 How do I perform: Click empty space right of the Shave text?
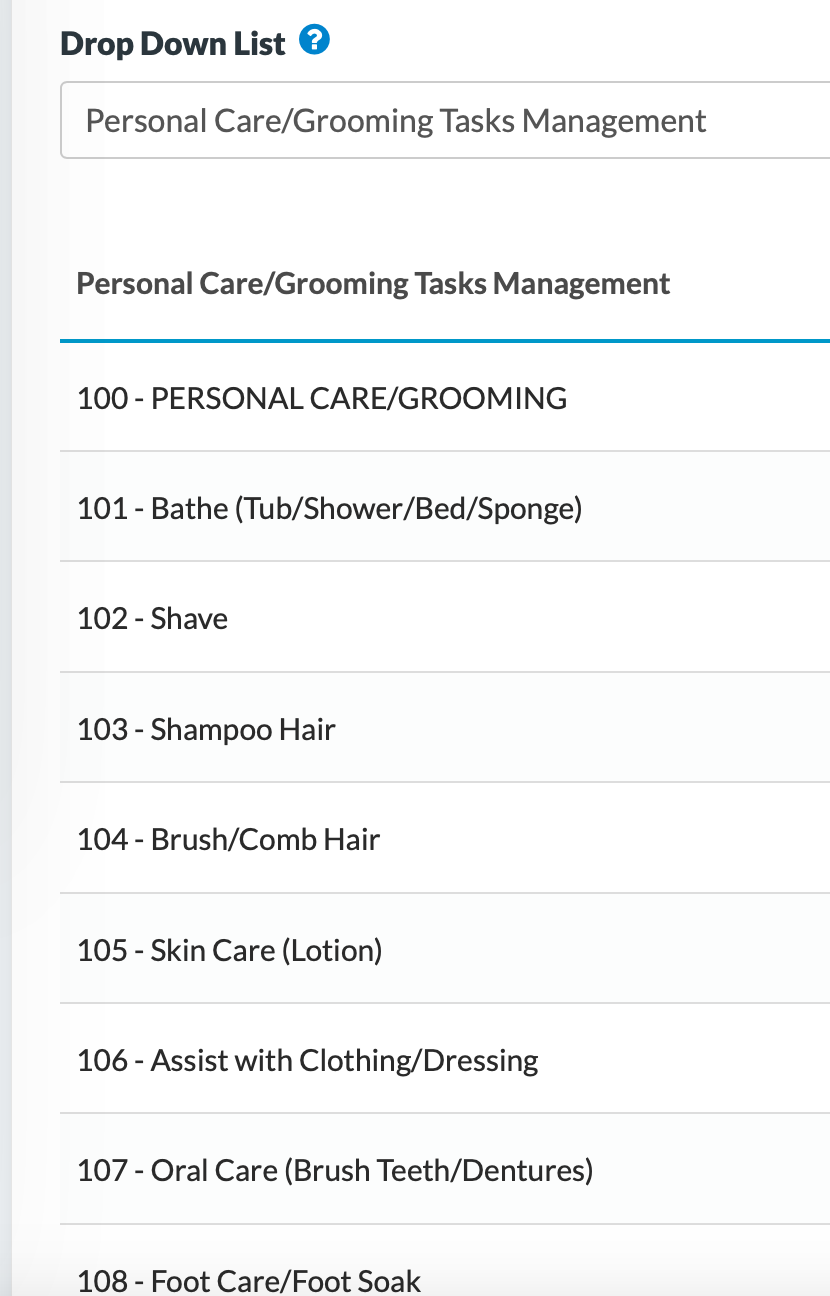pos(520,619)
